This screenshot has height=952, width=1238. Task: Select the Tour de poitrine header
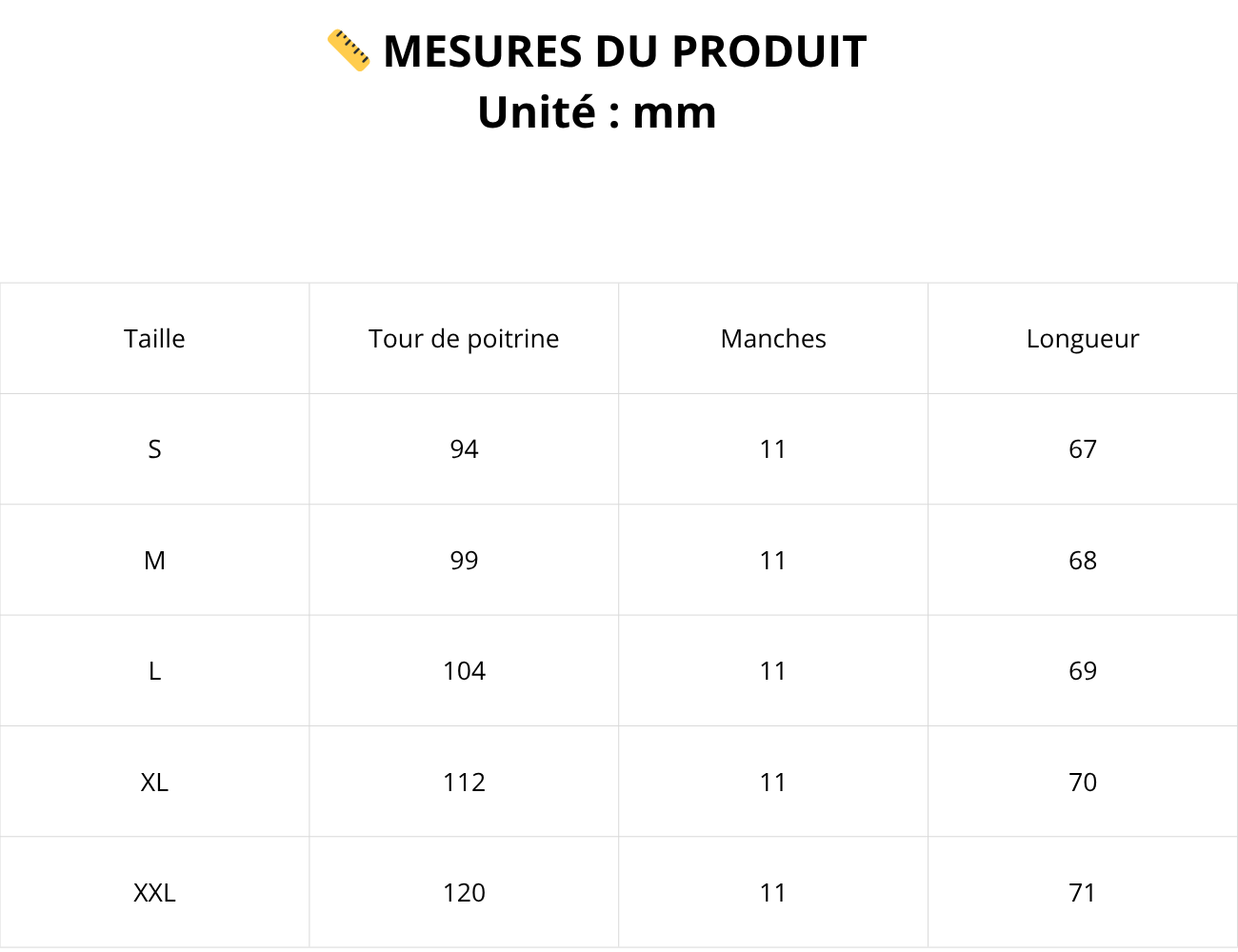point(464,339)
